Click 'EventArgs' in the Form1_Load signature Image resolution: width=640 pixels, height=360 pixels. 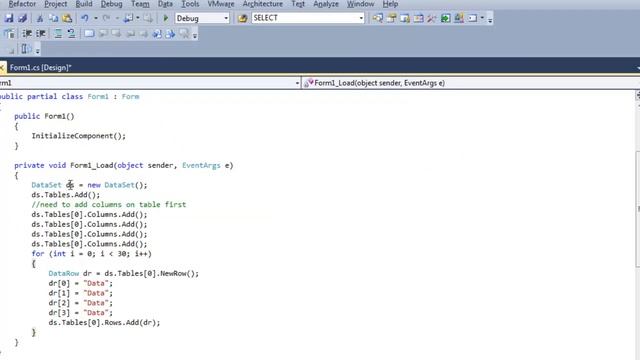(x=201, y=165)
